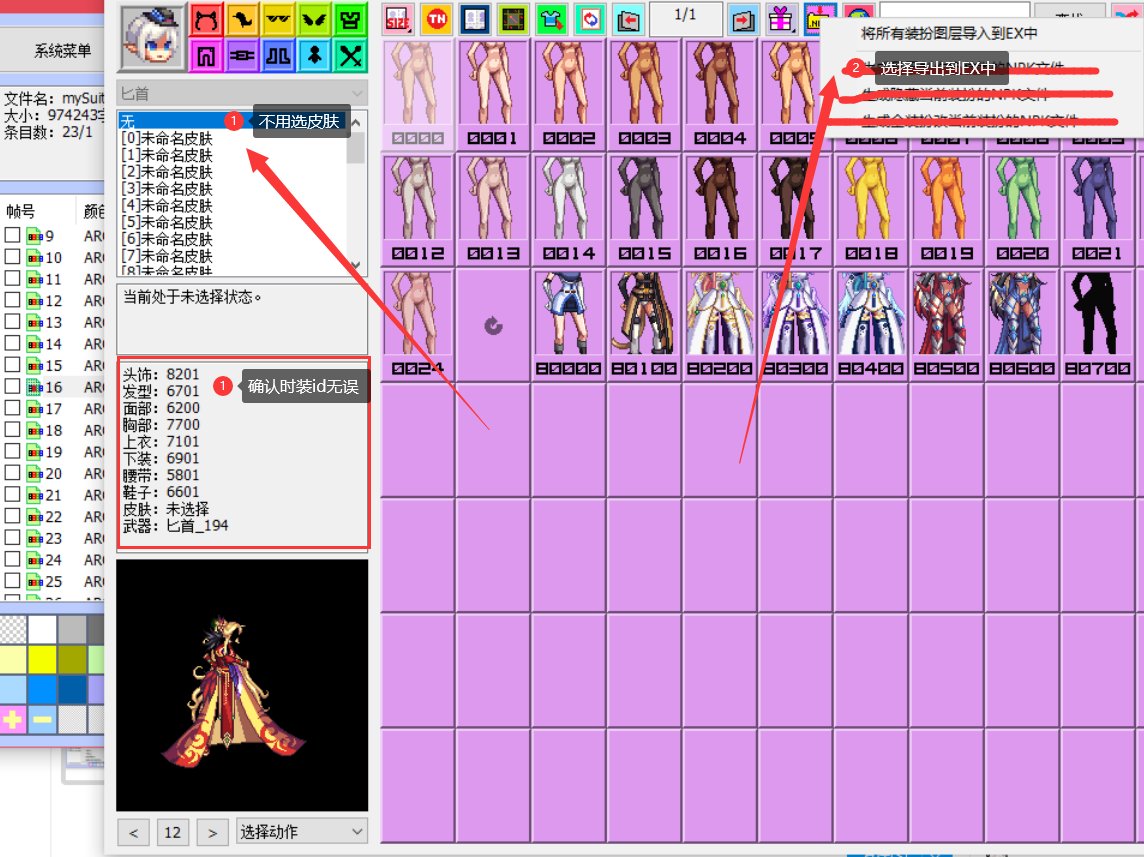Check the checkbox for frame 16
Screen dimensions: 1144x857
(x=12, y=387)
